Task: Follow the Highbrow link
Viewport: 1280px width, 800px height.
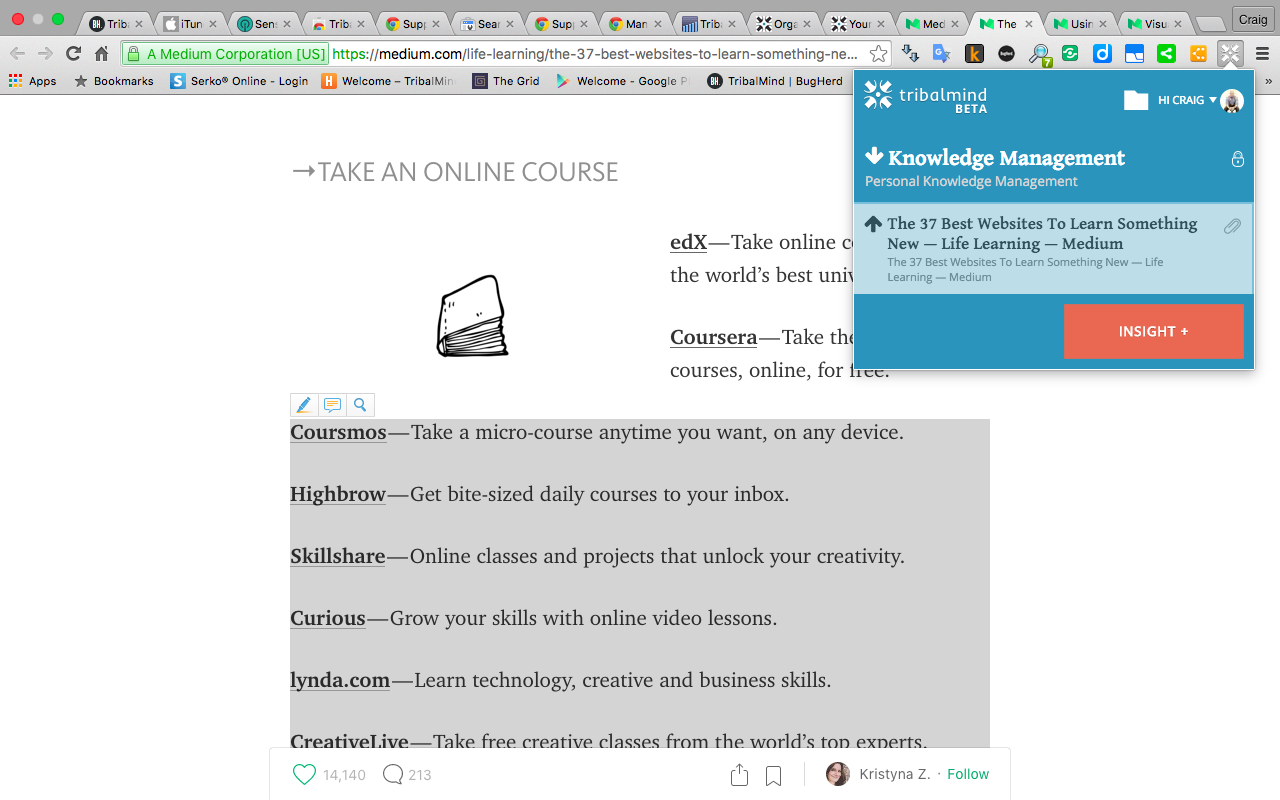Action: tap(338, 494)
